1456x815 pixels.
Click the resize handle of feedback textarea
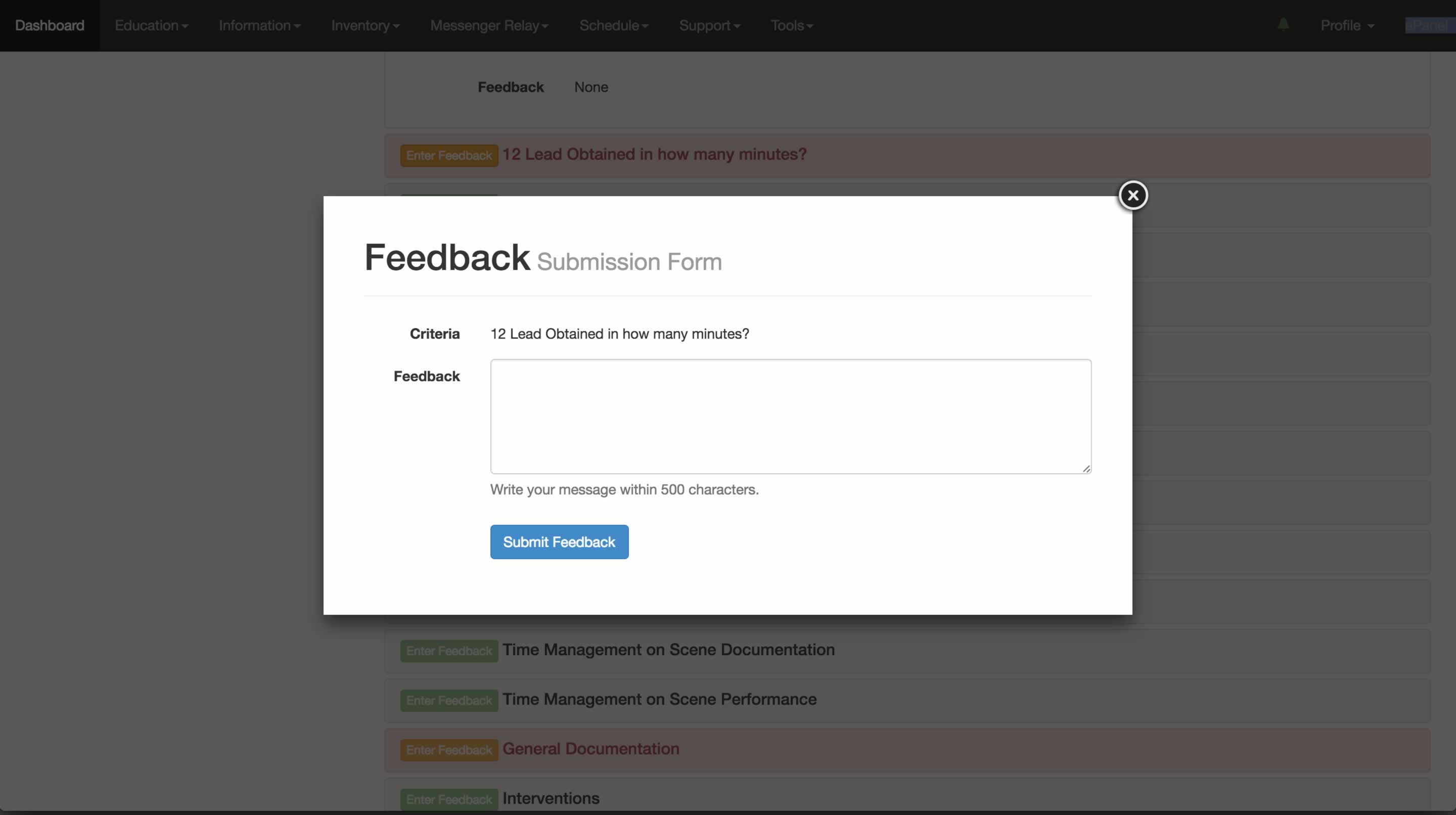[1086, 469]
